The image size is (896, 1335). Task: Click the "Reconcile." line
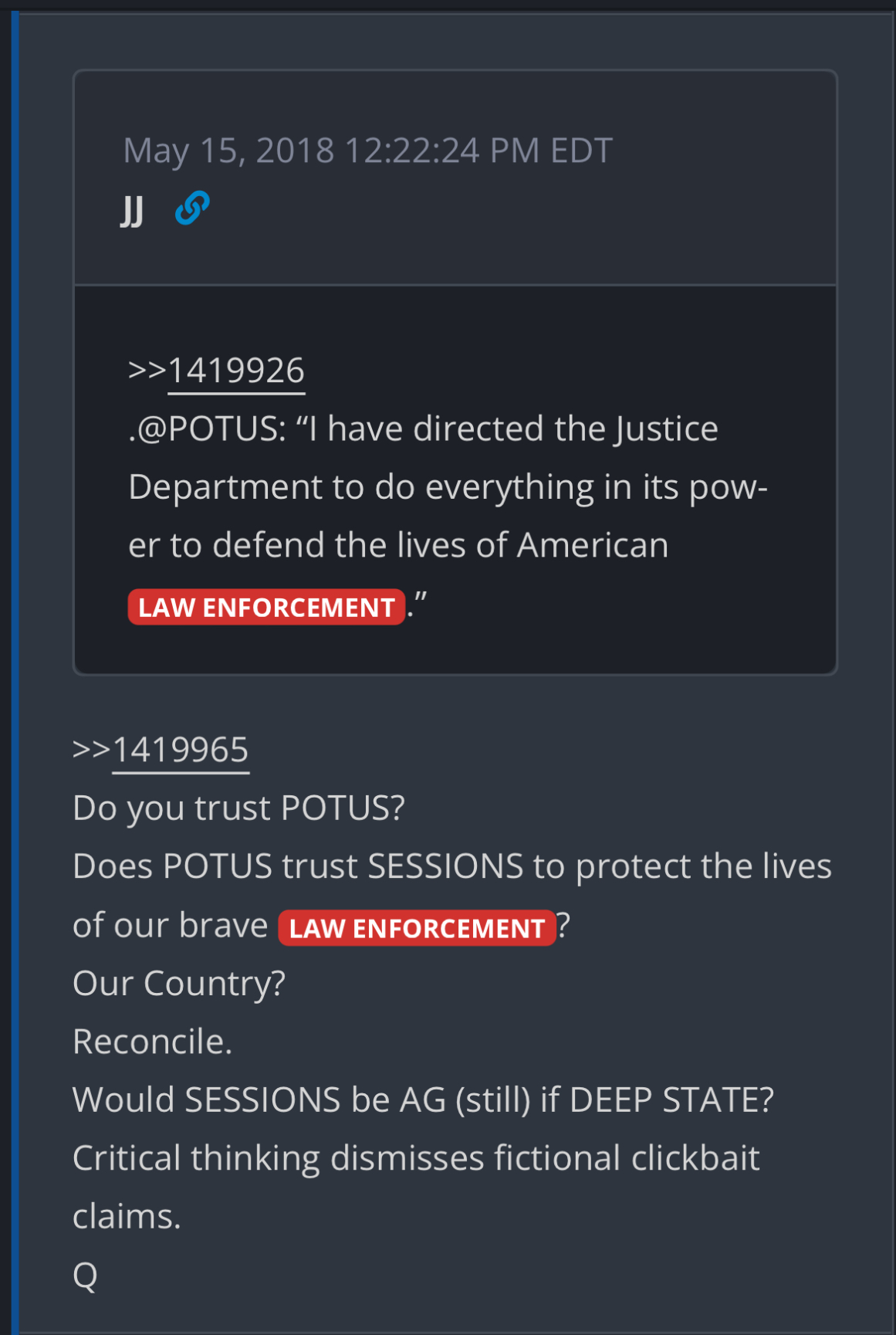152,1042
